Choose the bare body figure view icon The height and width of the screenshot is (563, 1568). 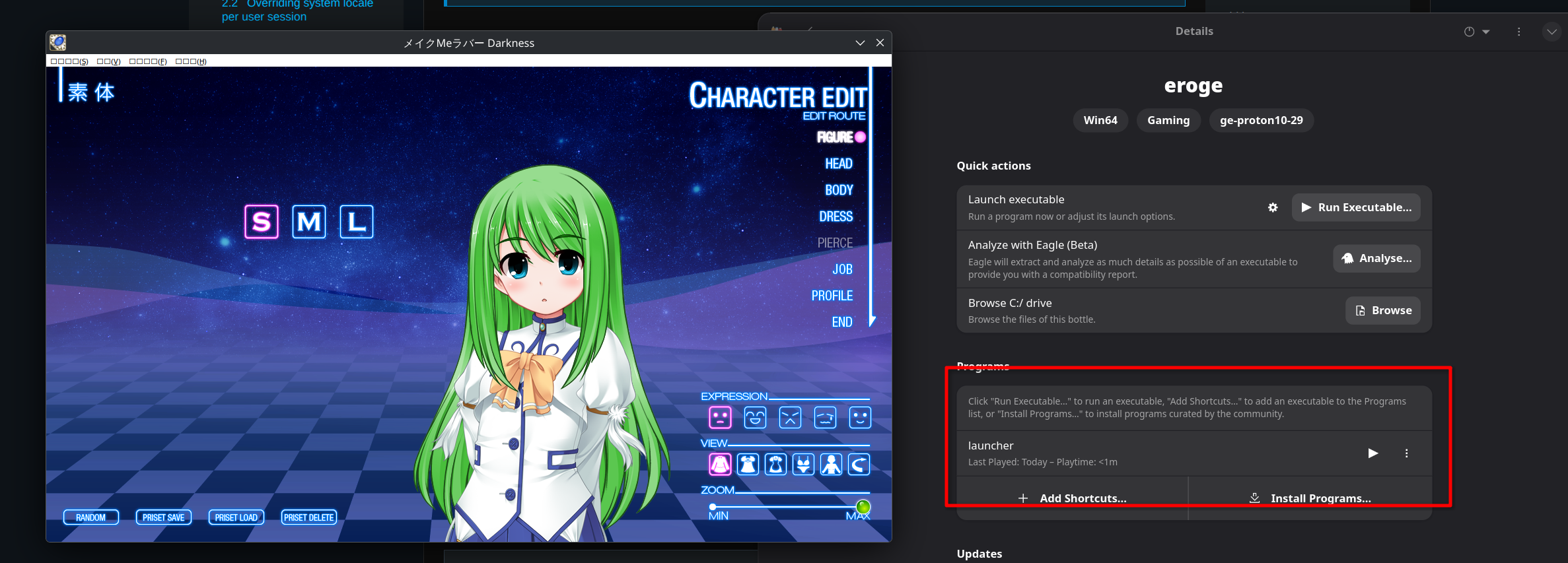[x=831, y=465]
